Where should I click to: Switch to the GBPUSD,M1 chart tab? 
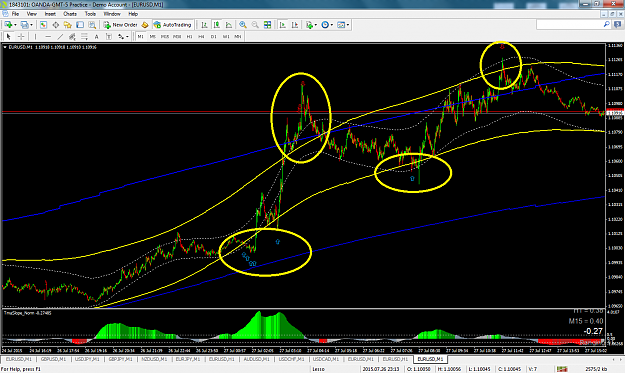(53, 359)
